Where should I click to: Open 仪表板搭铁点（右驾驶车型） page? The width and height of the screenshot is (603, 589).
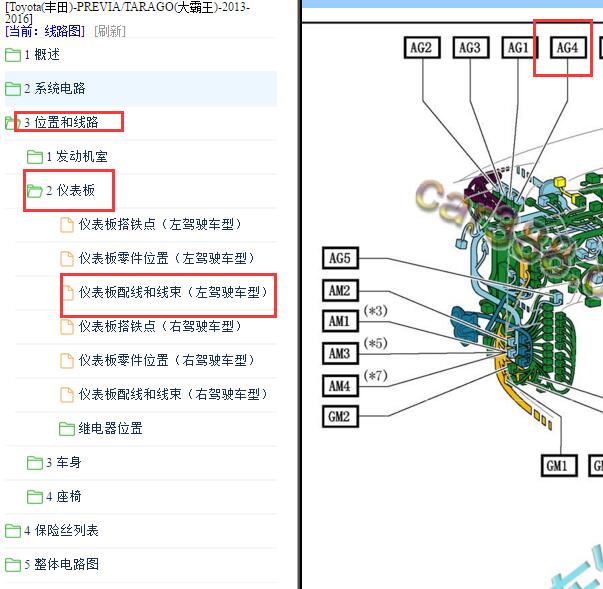click(x=161, y=326)
